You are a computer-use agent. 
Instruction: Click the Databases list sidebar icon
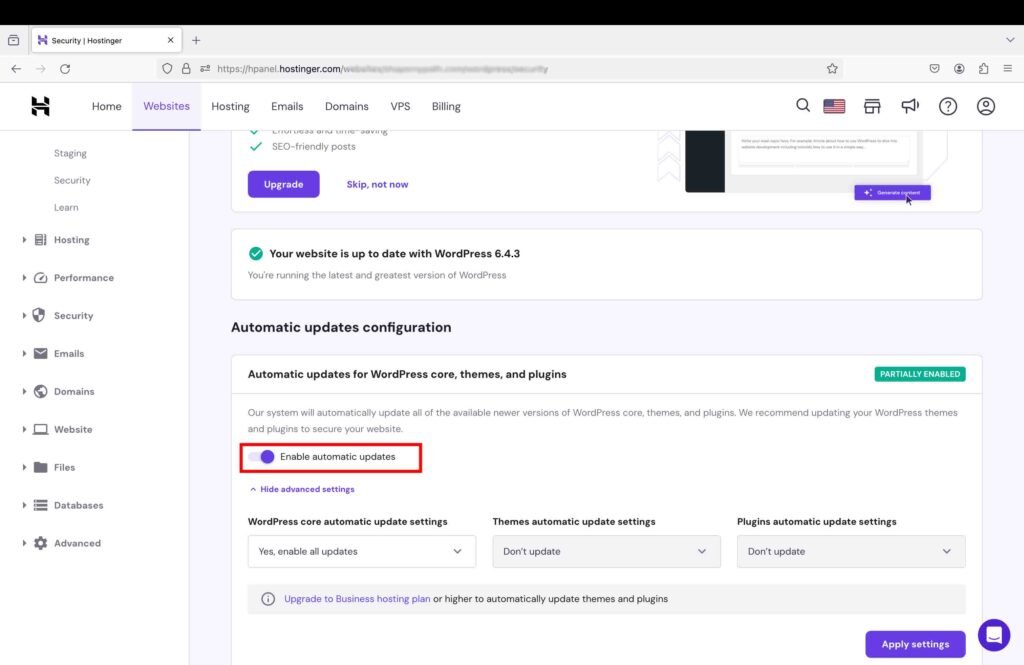click(40, 505)
